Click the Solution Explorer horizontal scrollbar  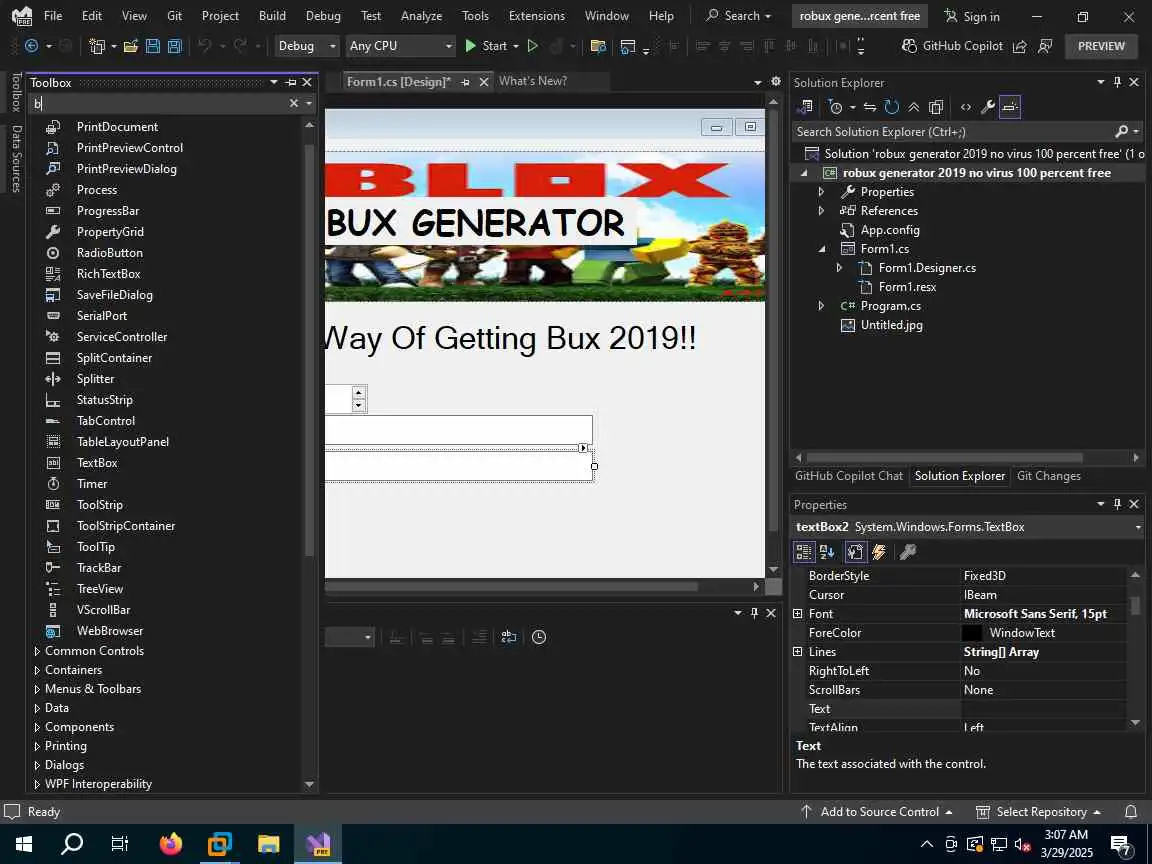pos(944,457)
